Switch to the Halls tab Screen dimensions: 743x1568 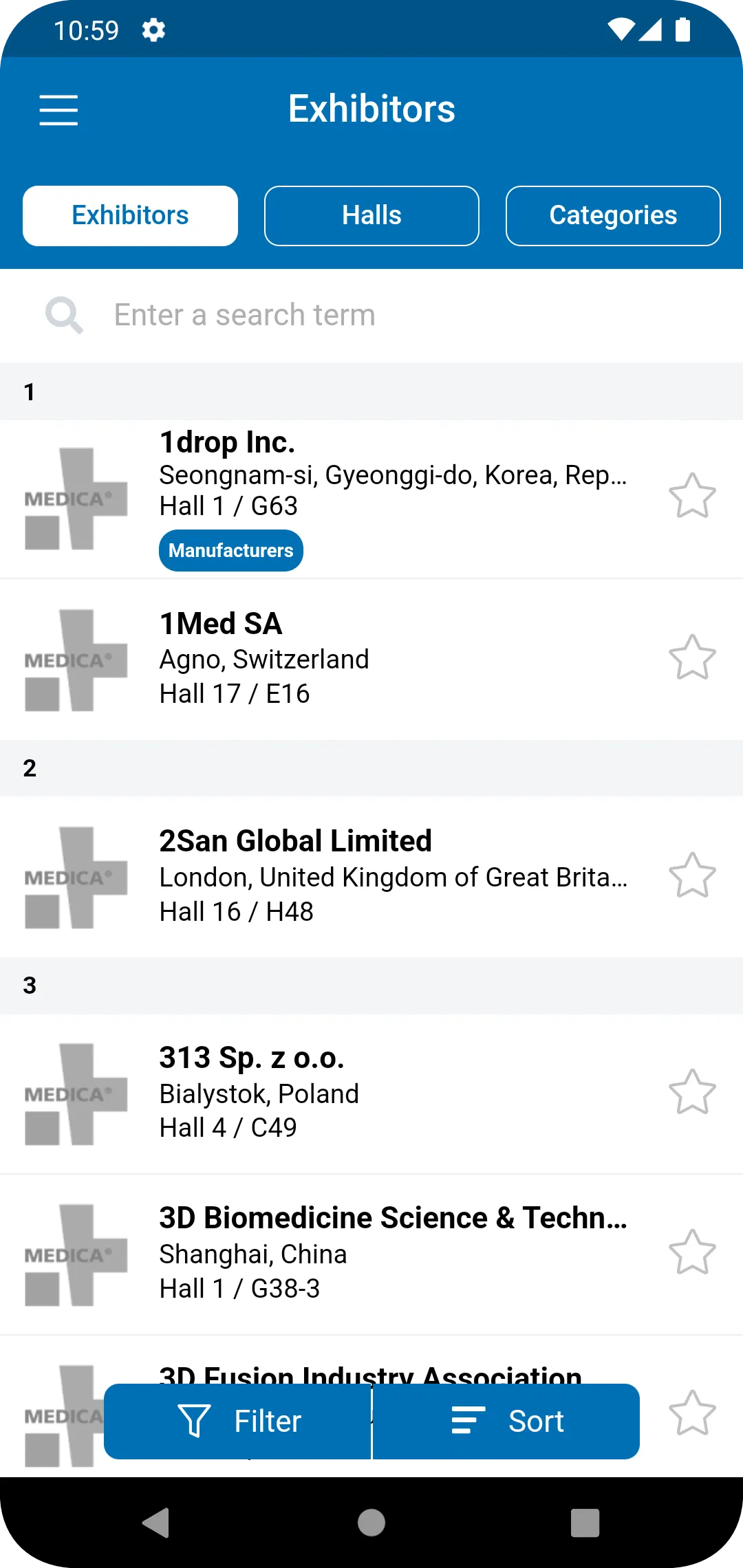click(371, 216)
